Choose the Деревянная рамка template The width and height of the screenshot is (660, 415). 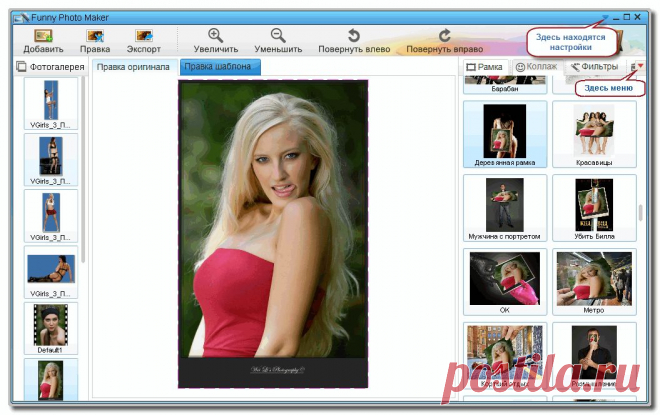(x=505, y=134)
